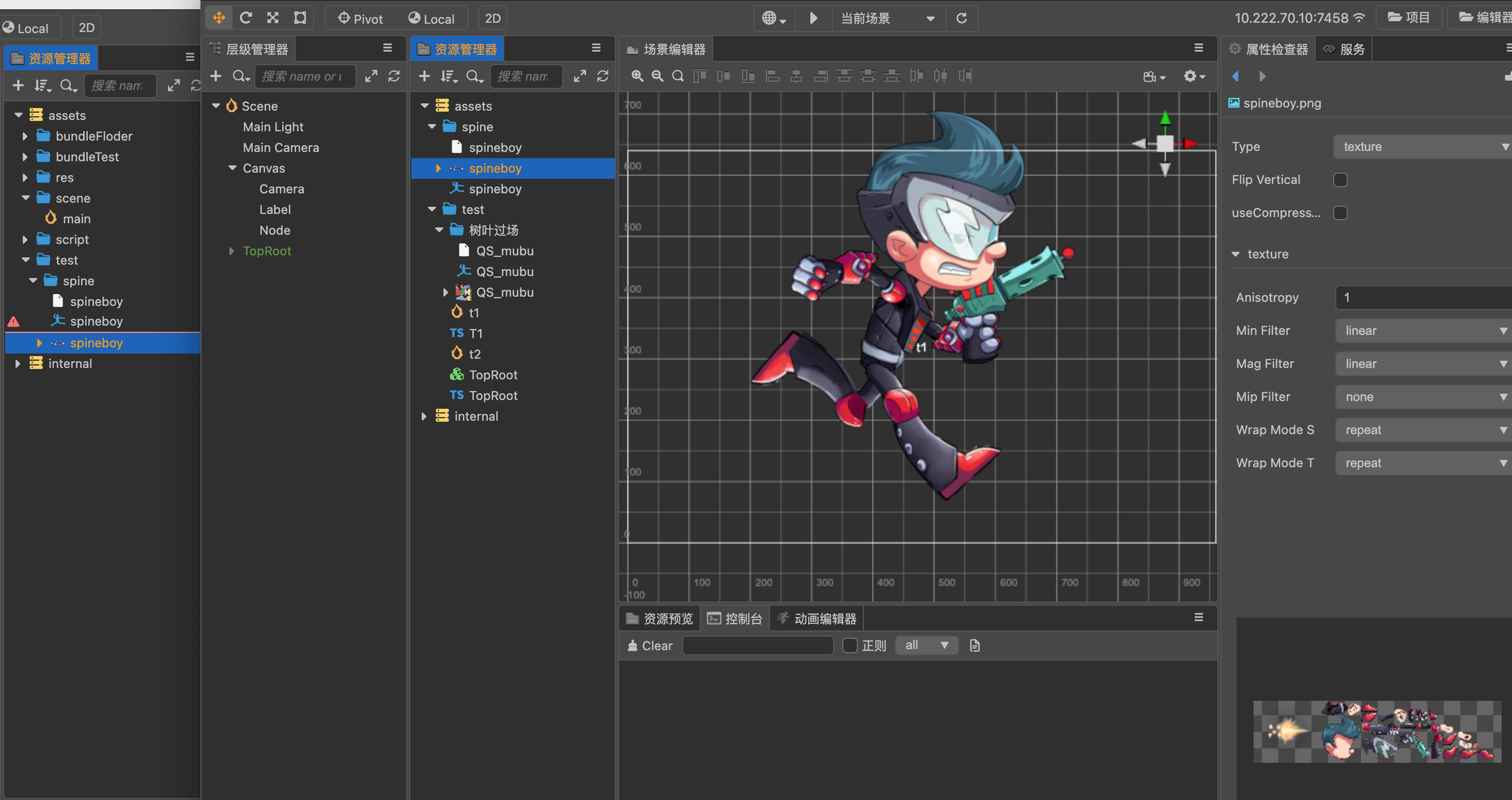The height and width of the screenshot is (800, 1512).
Task: Click the spineboy texture preview thumbnail
Action: [x=1377, y=731]
